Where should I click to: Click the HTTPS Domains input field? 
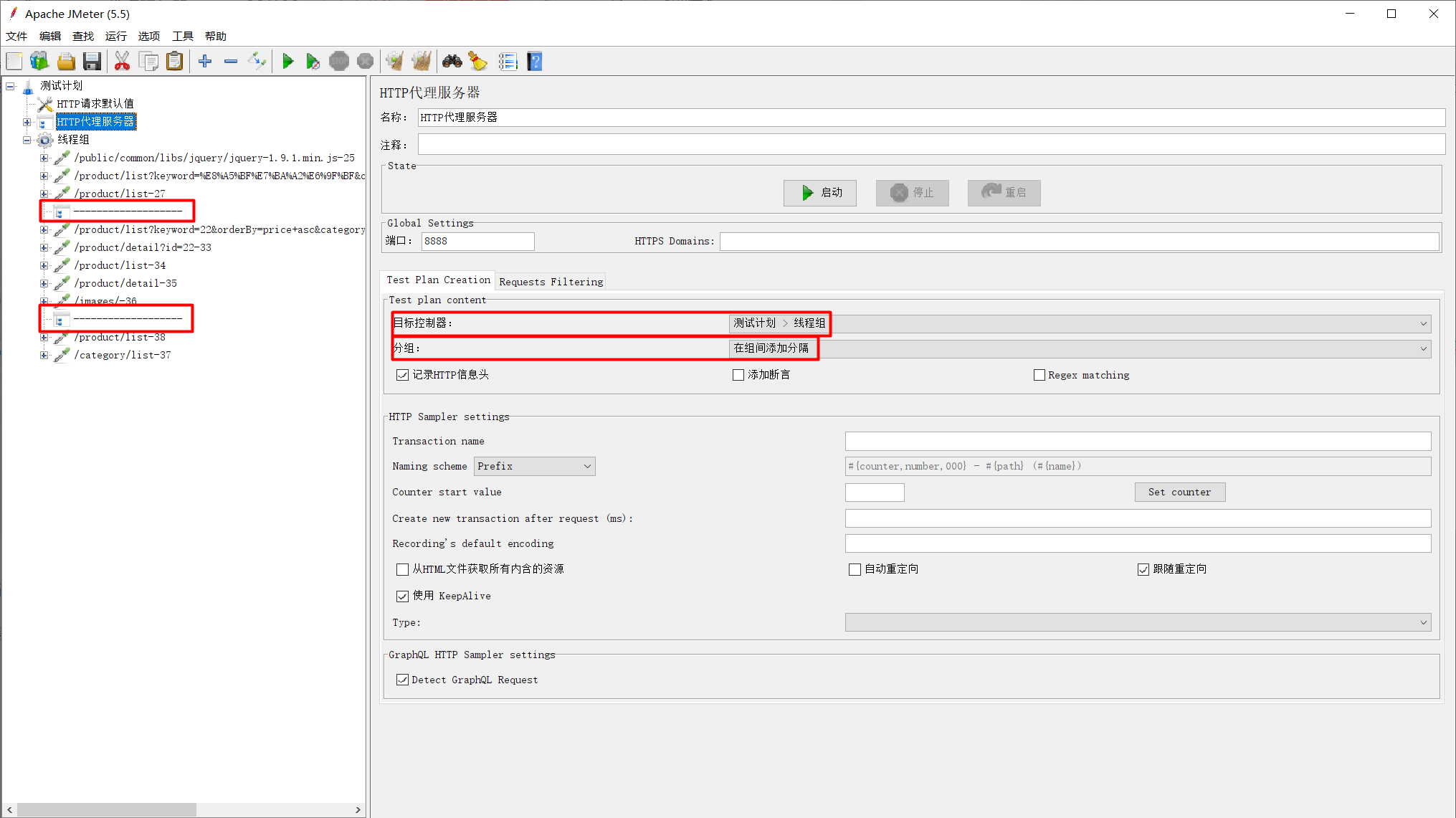coord(1079,242)
